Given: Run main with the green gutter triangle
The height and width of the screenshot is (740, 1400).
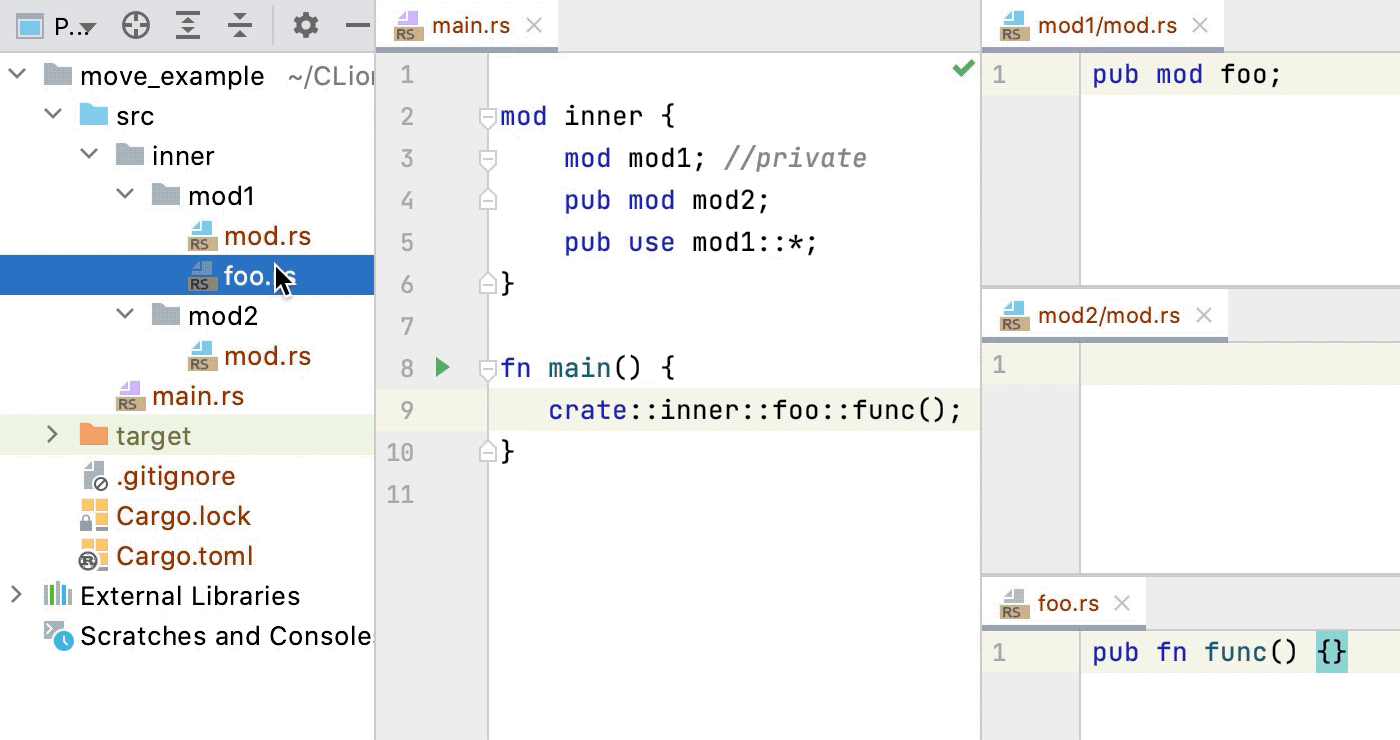Looking at the screenshot, I should click(441, 368).
